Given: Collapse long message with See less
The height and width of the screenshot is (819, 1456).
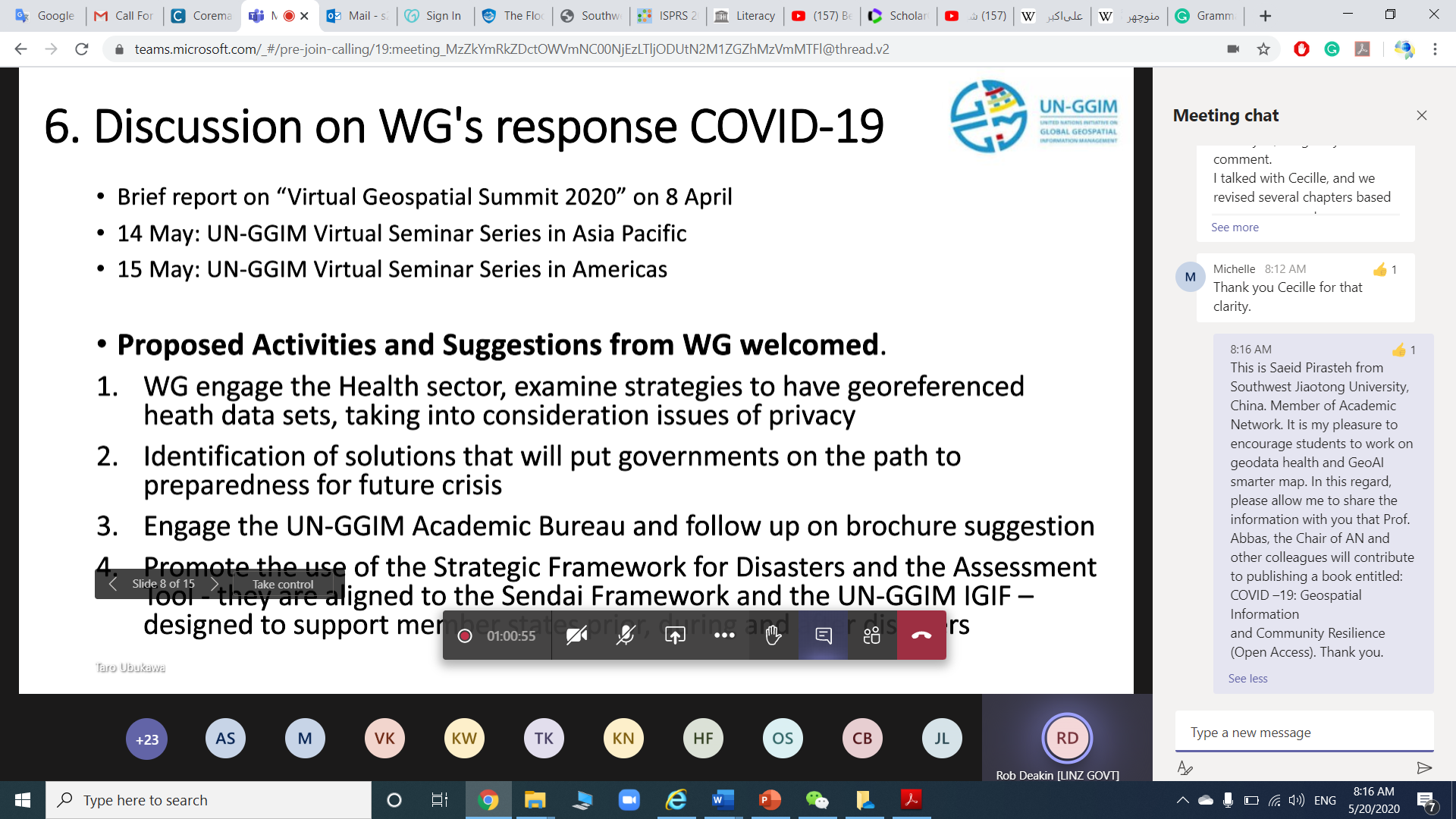Looking at the screenshot, I should 1247,679.
